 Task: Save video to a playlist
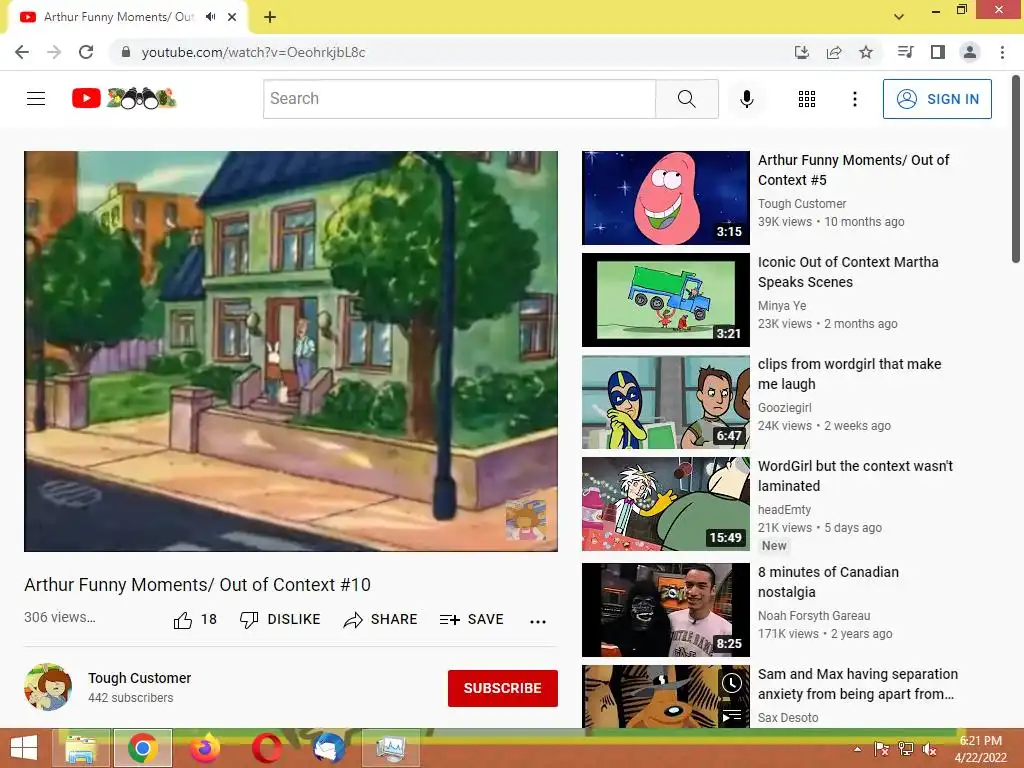click(472, 619)
